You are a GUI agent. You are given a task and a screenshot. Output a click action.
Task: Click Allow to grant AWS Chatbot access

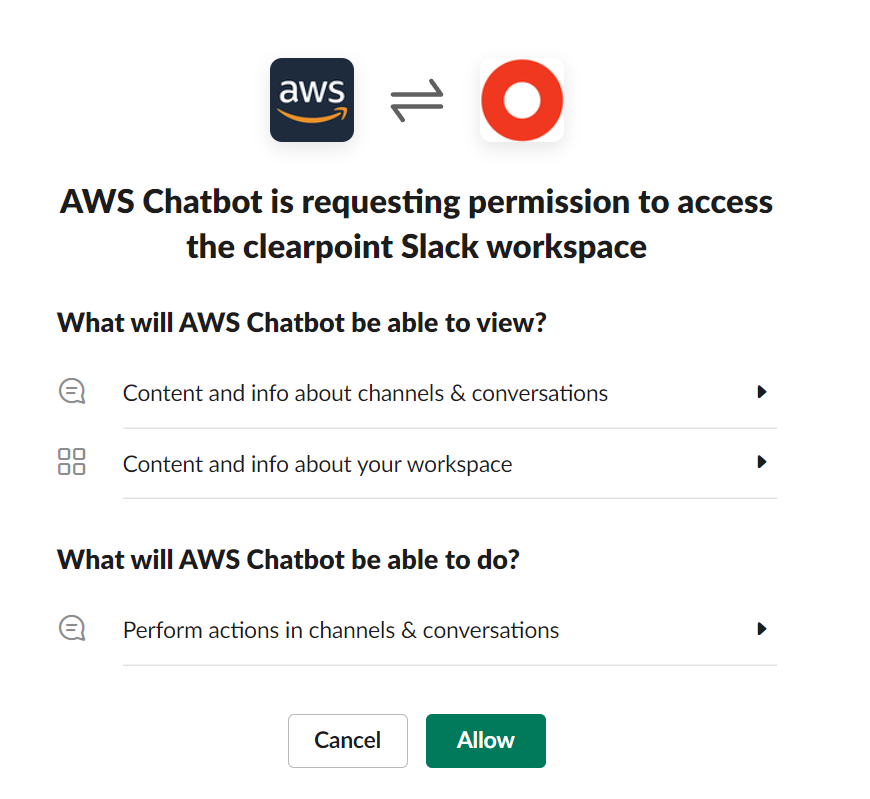point(485,740)
